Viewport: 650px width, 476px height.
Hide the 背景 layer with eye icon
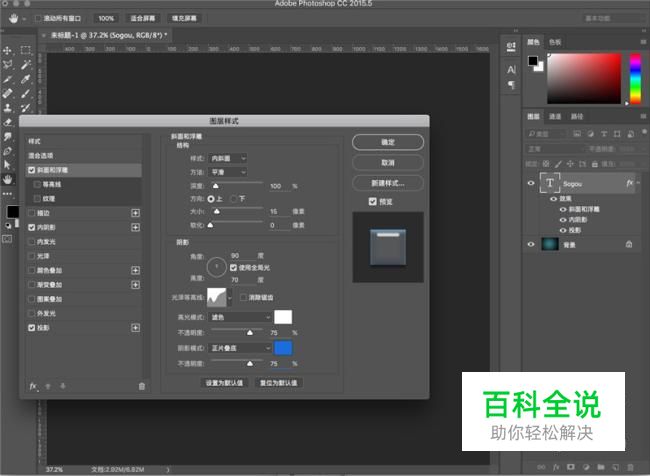coord(531,245)
